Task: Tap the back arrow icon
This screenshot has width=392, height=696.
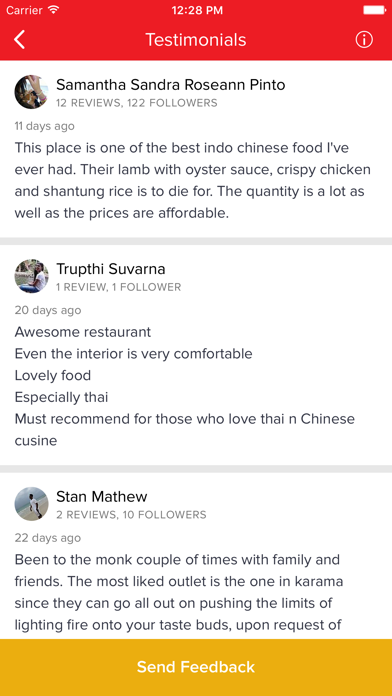Action: coord(20,40)
